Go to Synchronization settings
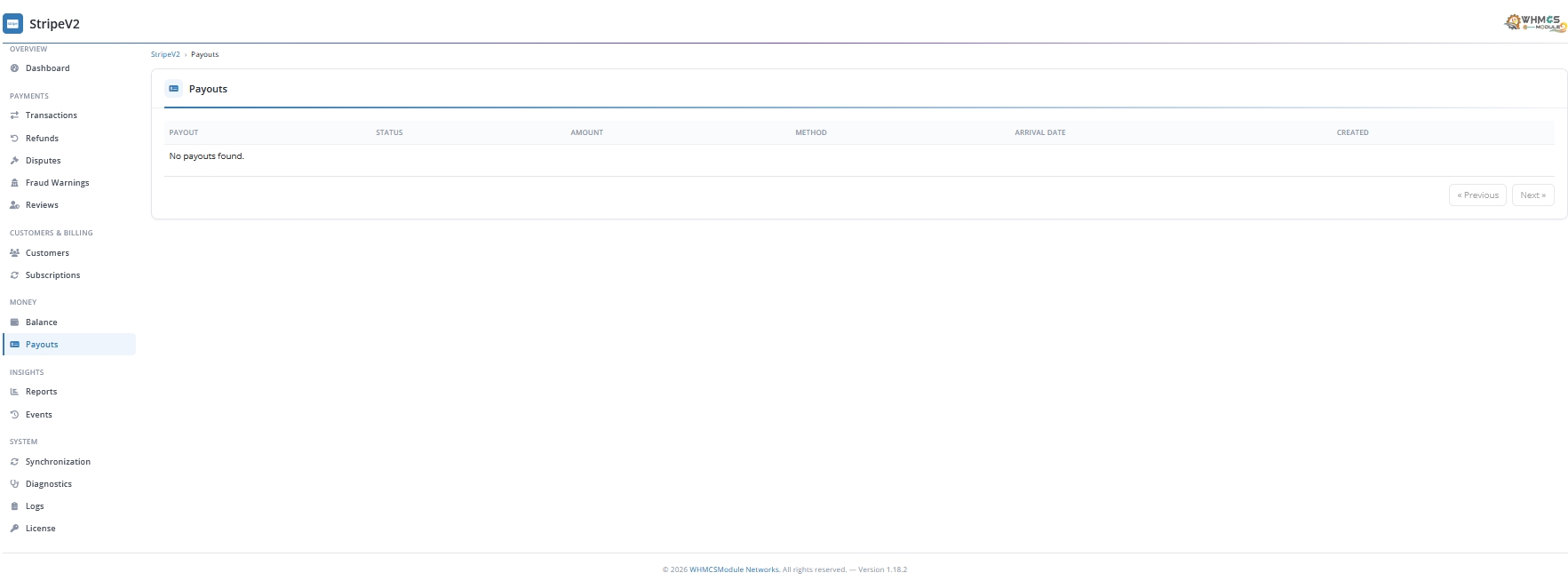 click(69, 462)
